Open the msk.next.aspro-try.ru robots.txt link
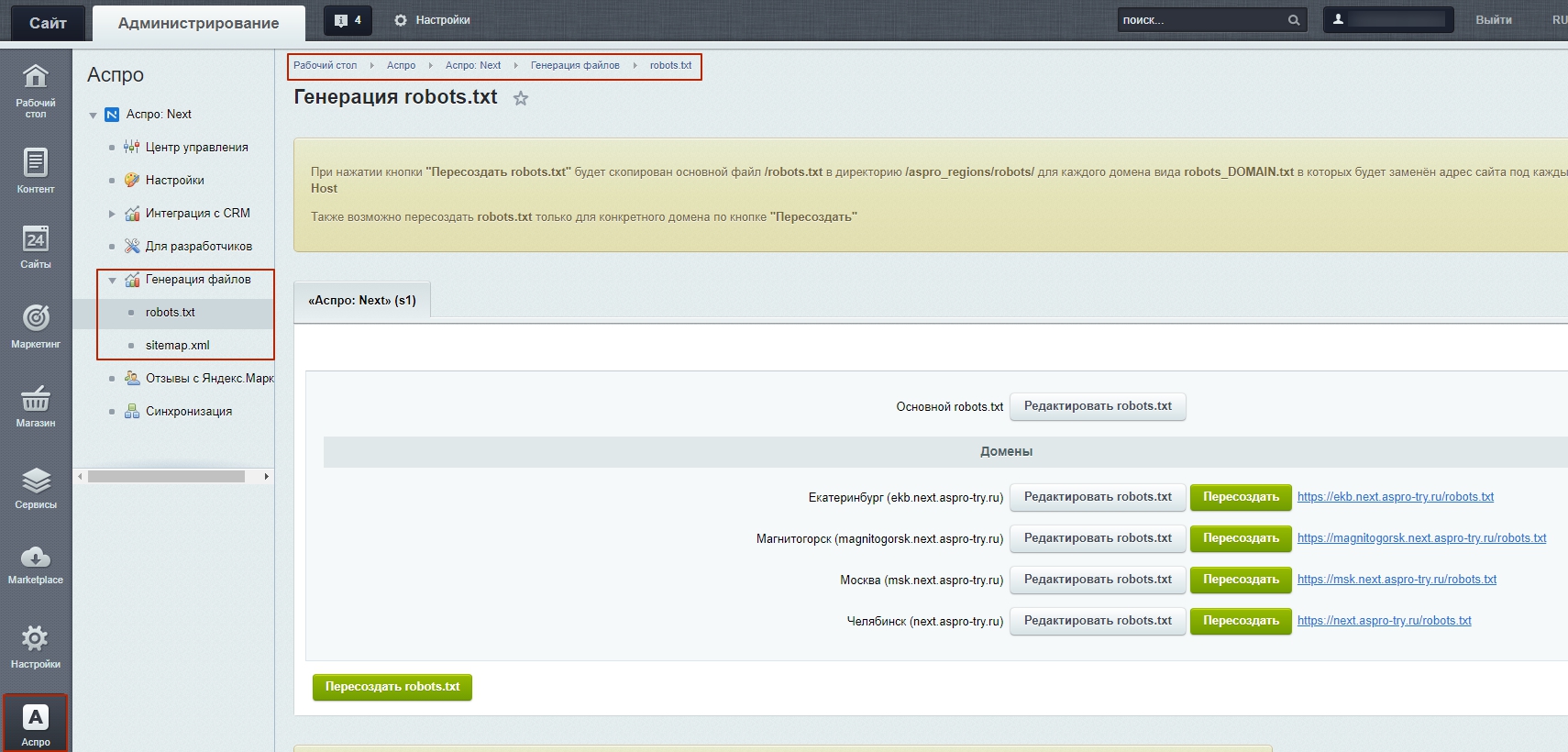The height and width of the screenshot is (752, 1568). tap(1397, 580)
